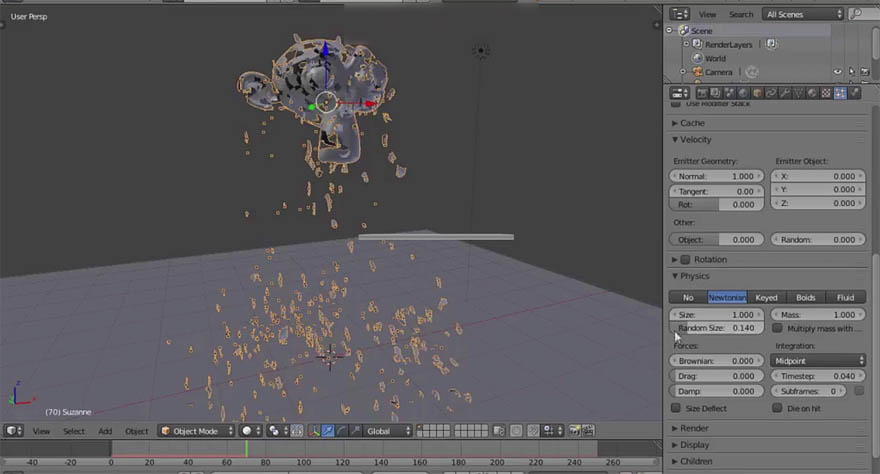This screenshot has width=880, height=474.
Task: Open the 3D viewport Add menu
Action: point(105,431)
